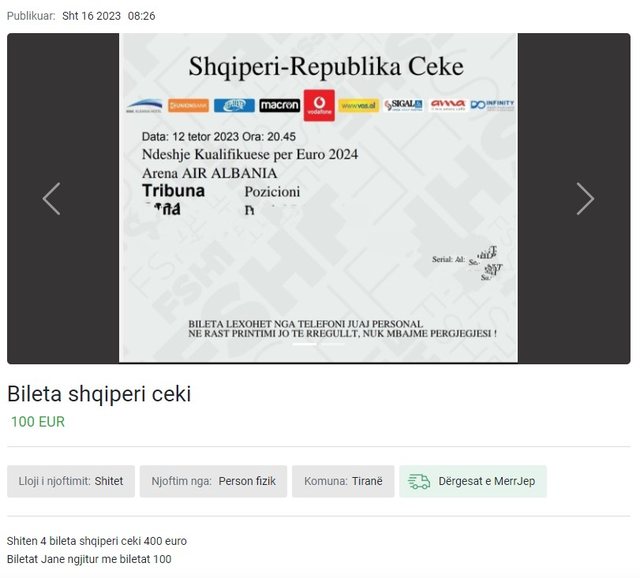
Task: Go to the previous image with left chevron
Action: pos(52,199)
